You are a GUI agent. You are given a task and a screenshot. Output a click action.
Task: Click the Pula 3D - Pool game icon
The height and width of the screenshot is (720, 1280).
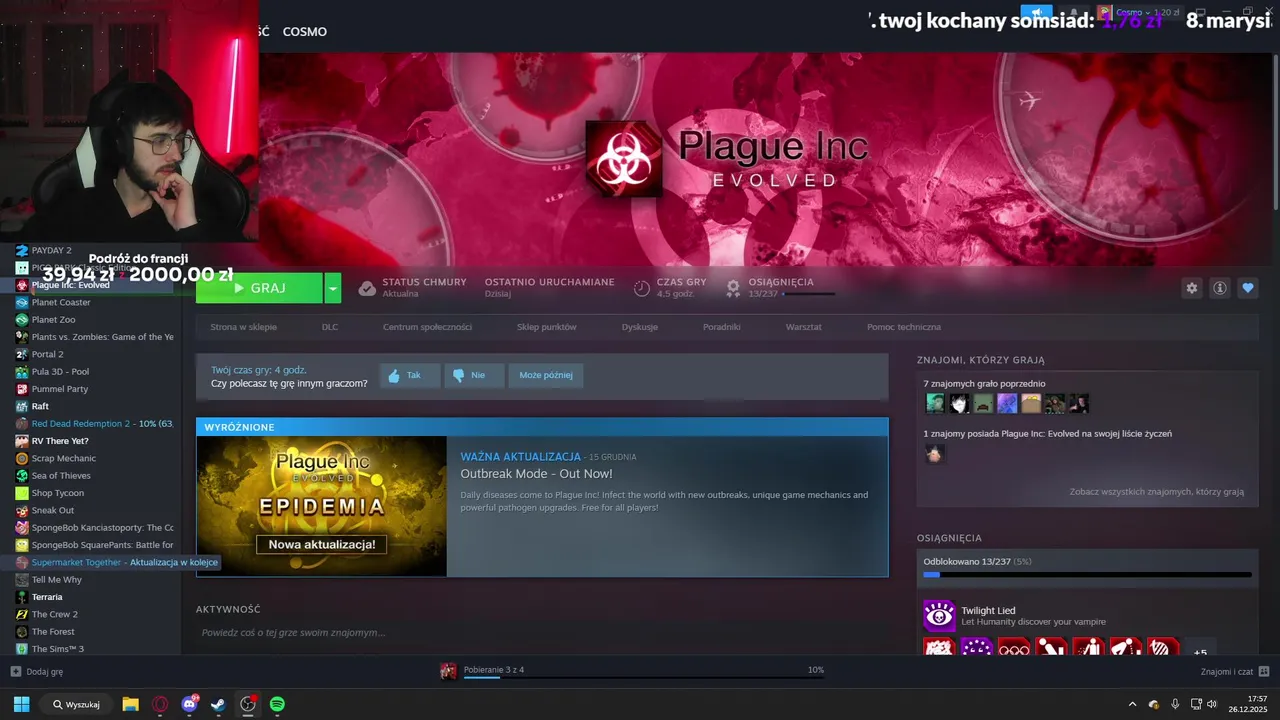22,372
